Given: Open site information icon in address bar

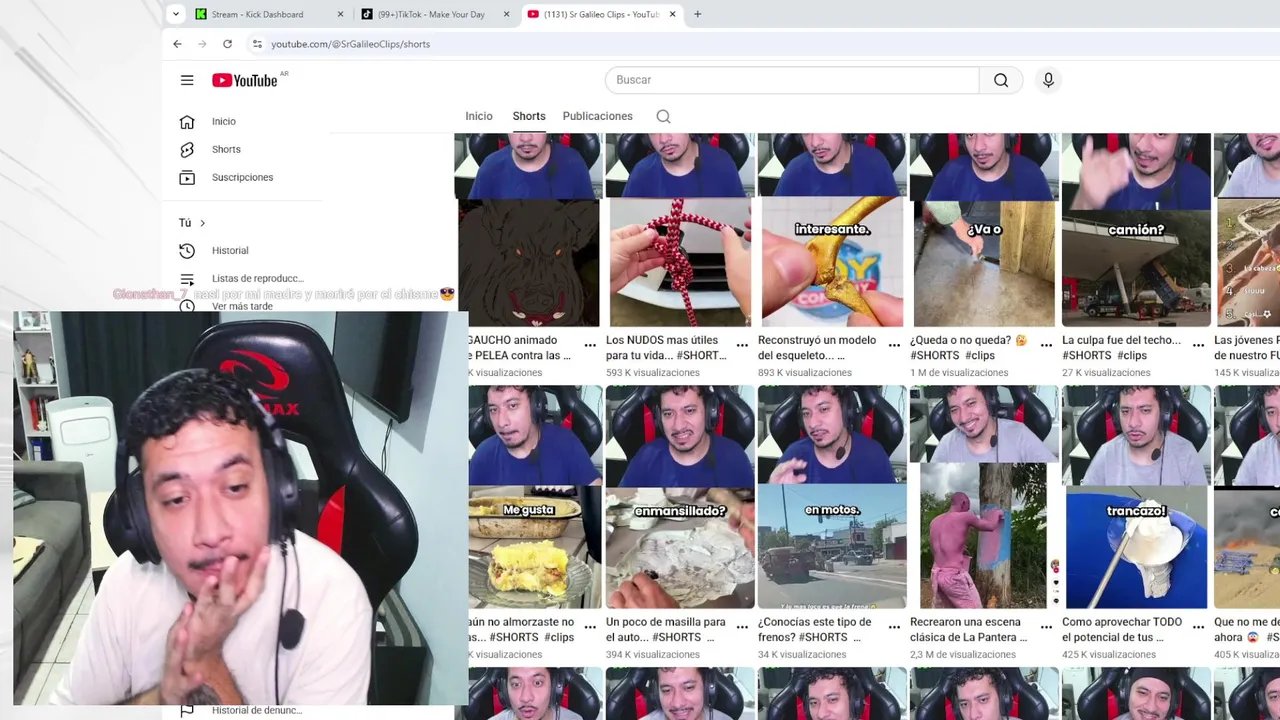Looking at the screenshot, I should (257, 44).
